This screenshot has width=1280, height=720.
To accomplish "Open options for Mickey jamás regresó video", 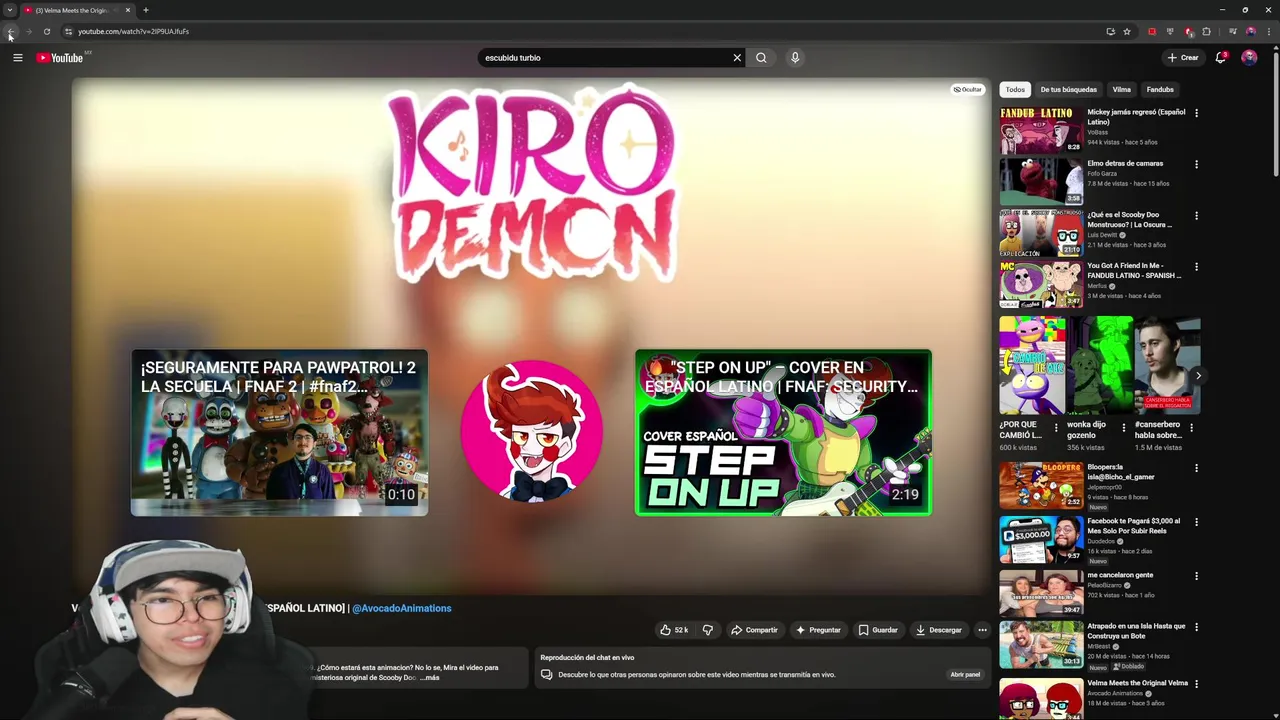I will [1196, 113].
